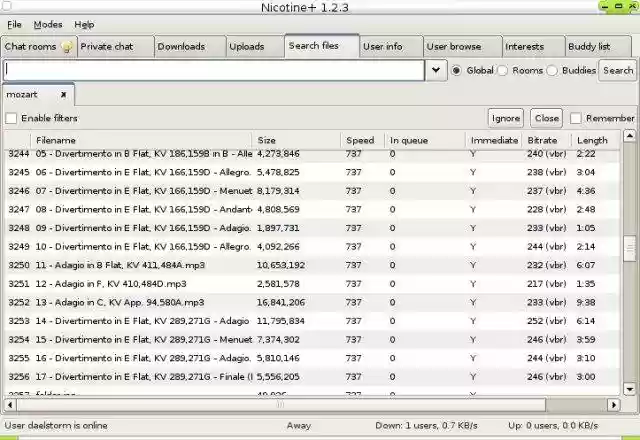Click horizontal scrollbar right arrow

613,405
